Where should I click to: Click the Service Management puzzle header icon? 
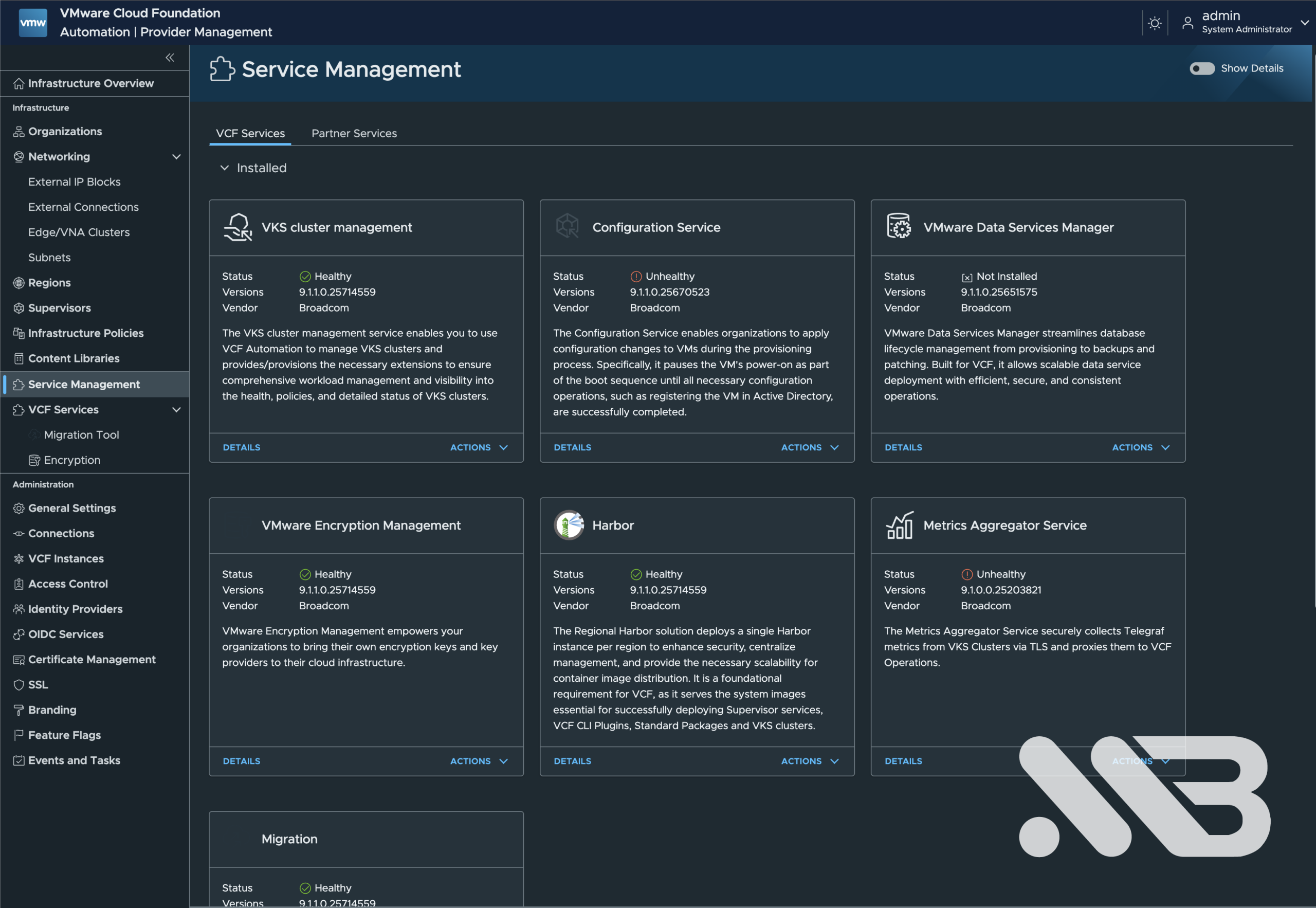[222, 69]
